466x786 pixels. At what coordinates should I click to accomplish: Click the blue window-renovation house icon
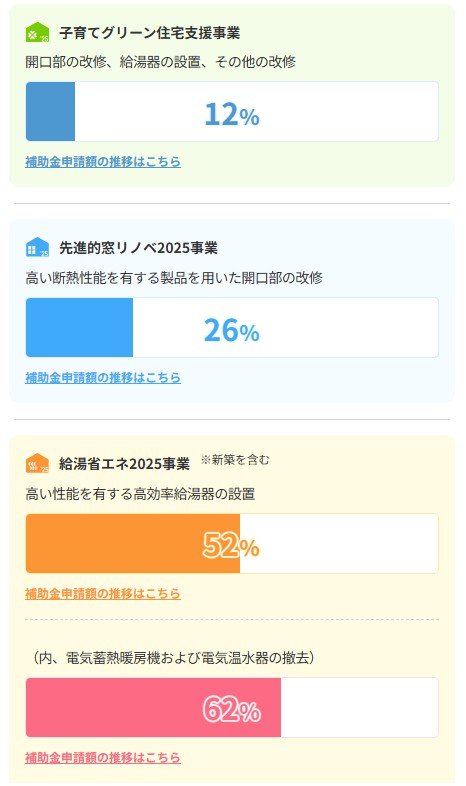[38, 248]
